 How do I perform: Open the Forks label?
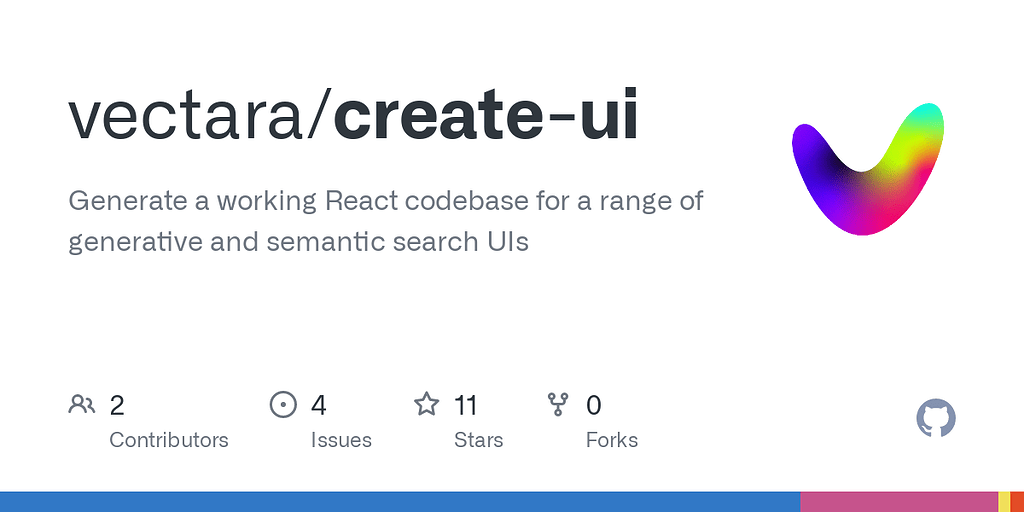click(611, 440)
